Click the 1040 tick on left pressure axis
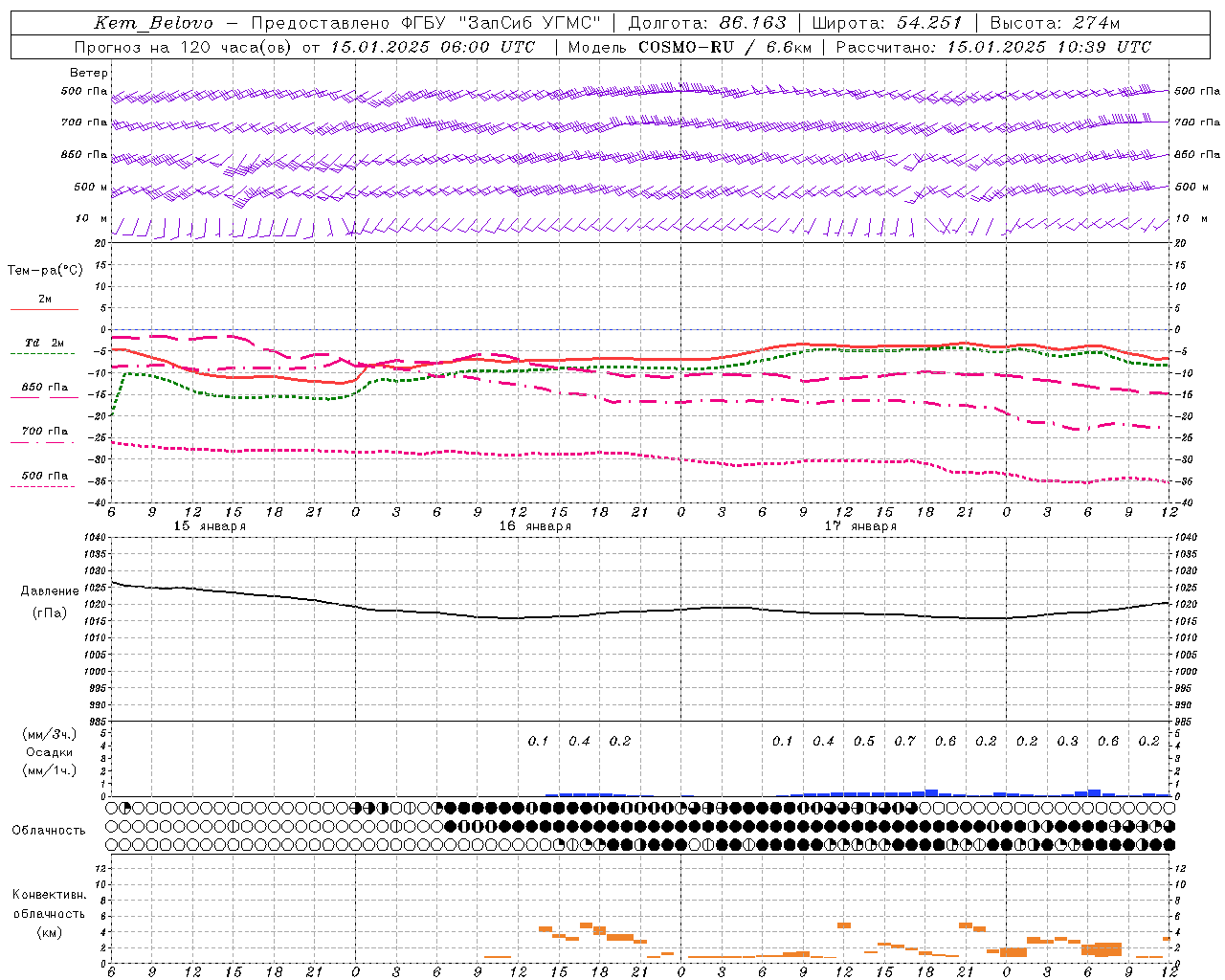 click(x=93, y=538)
